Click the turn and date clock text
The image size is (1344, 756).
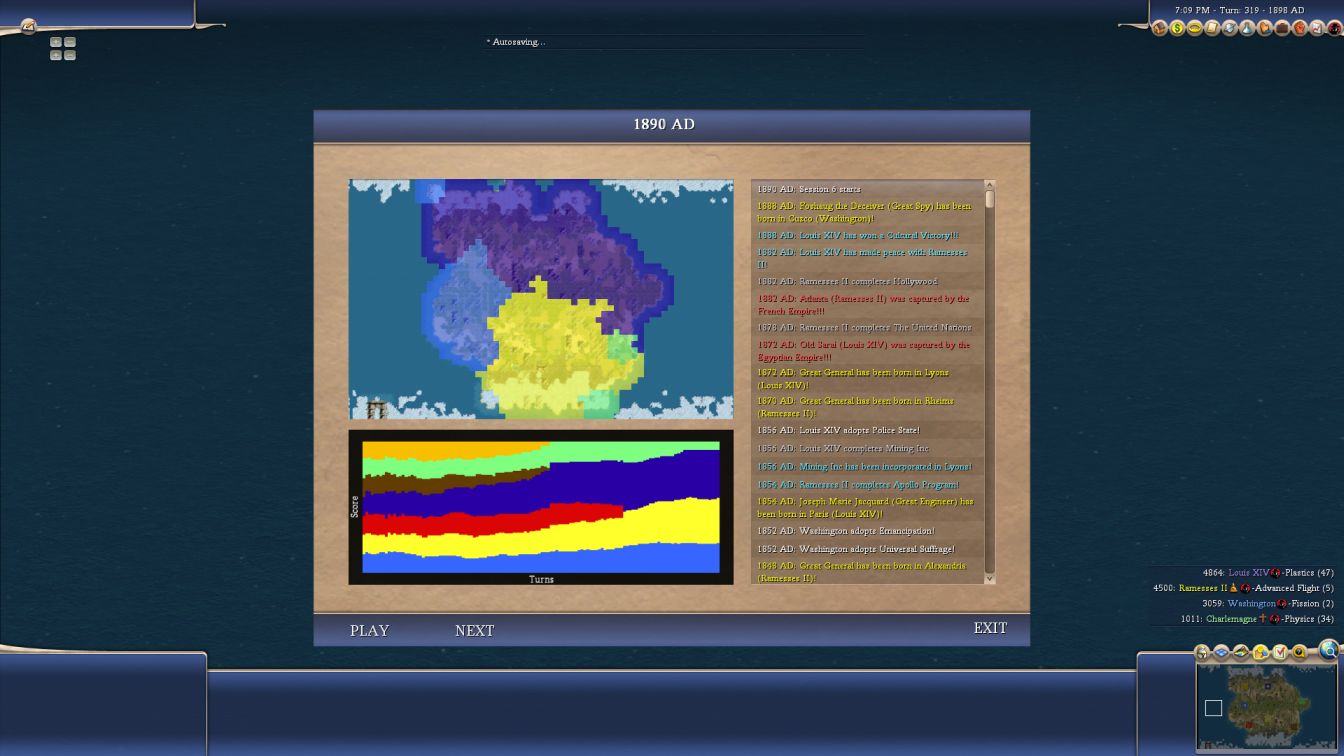pyautogui.click(x=1239, y=10)
